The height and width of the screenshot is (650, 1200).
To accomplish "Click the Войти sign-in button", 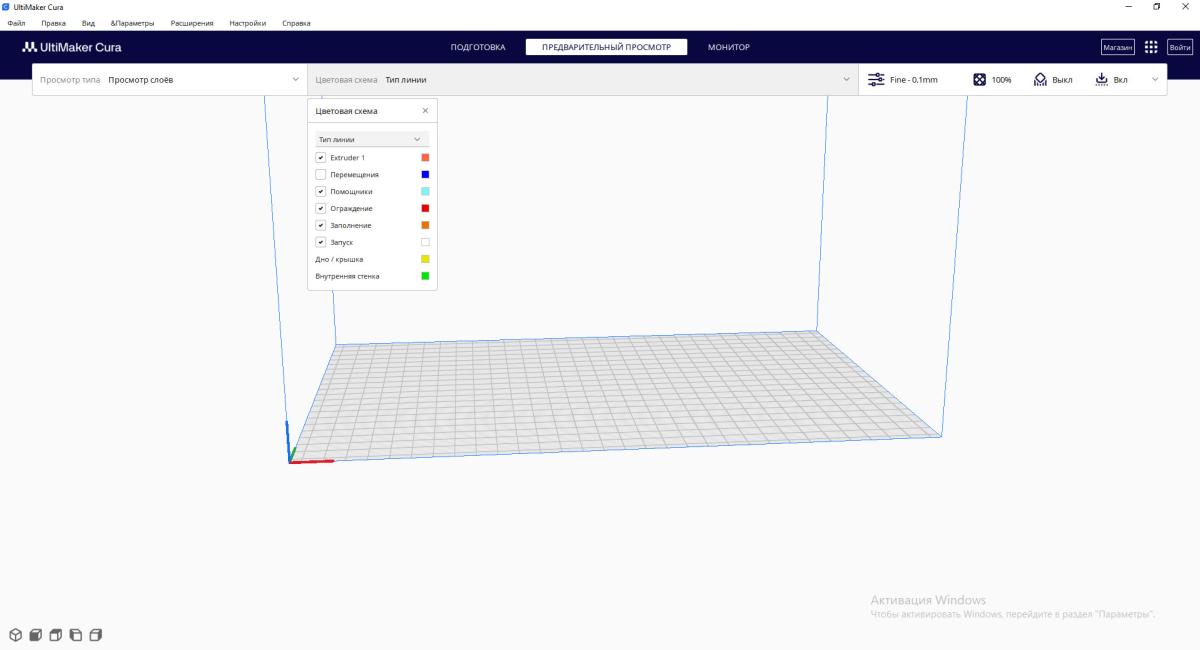I will (x=1180, y=47).
